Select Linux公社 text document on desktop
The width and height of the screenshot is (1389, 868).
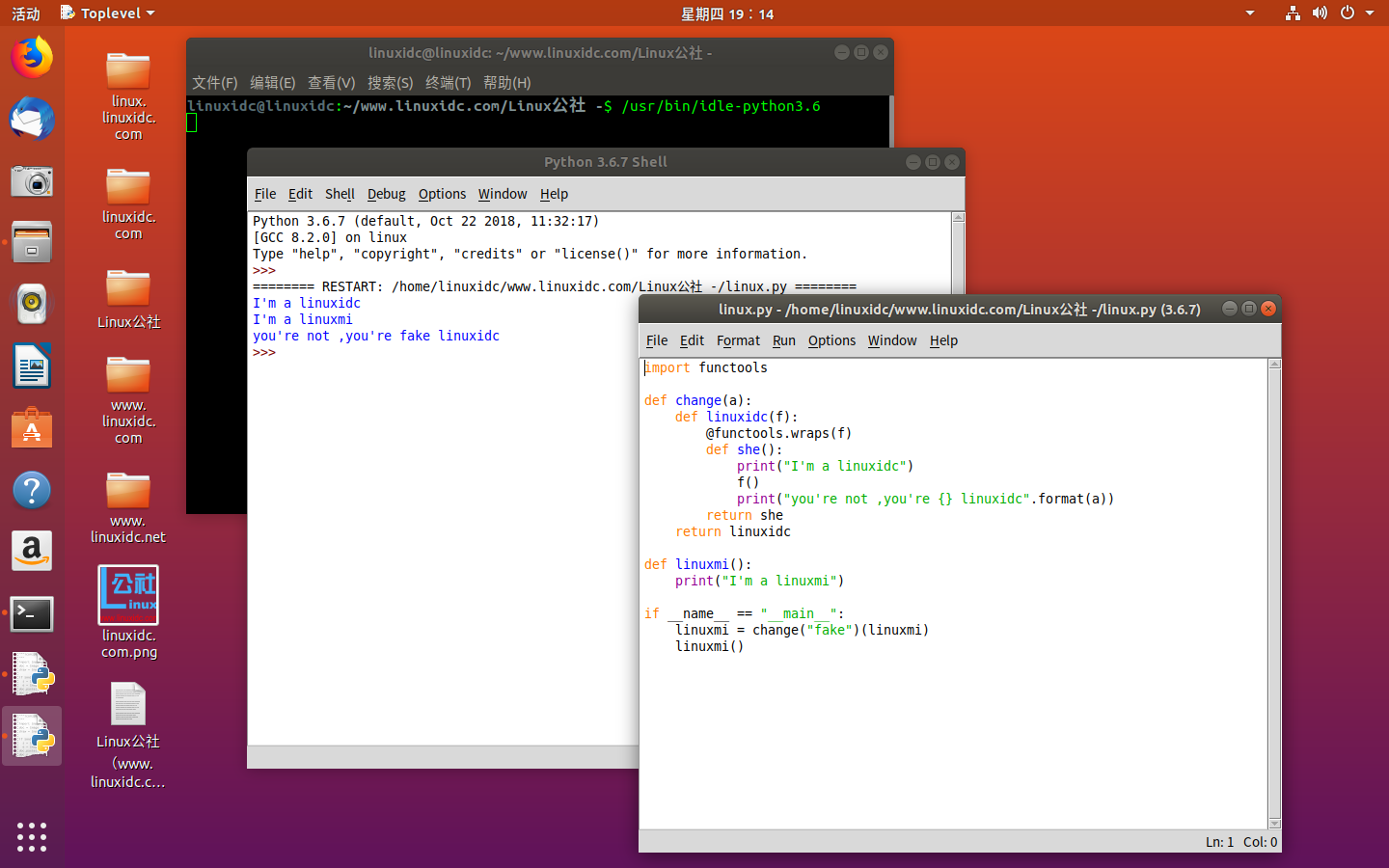tap(128, 735)
